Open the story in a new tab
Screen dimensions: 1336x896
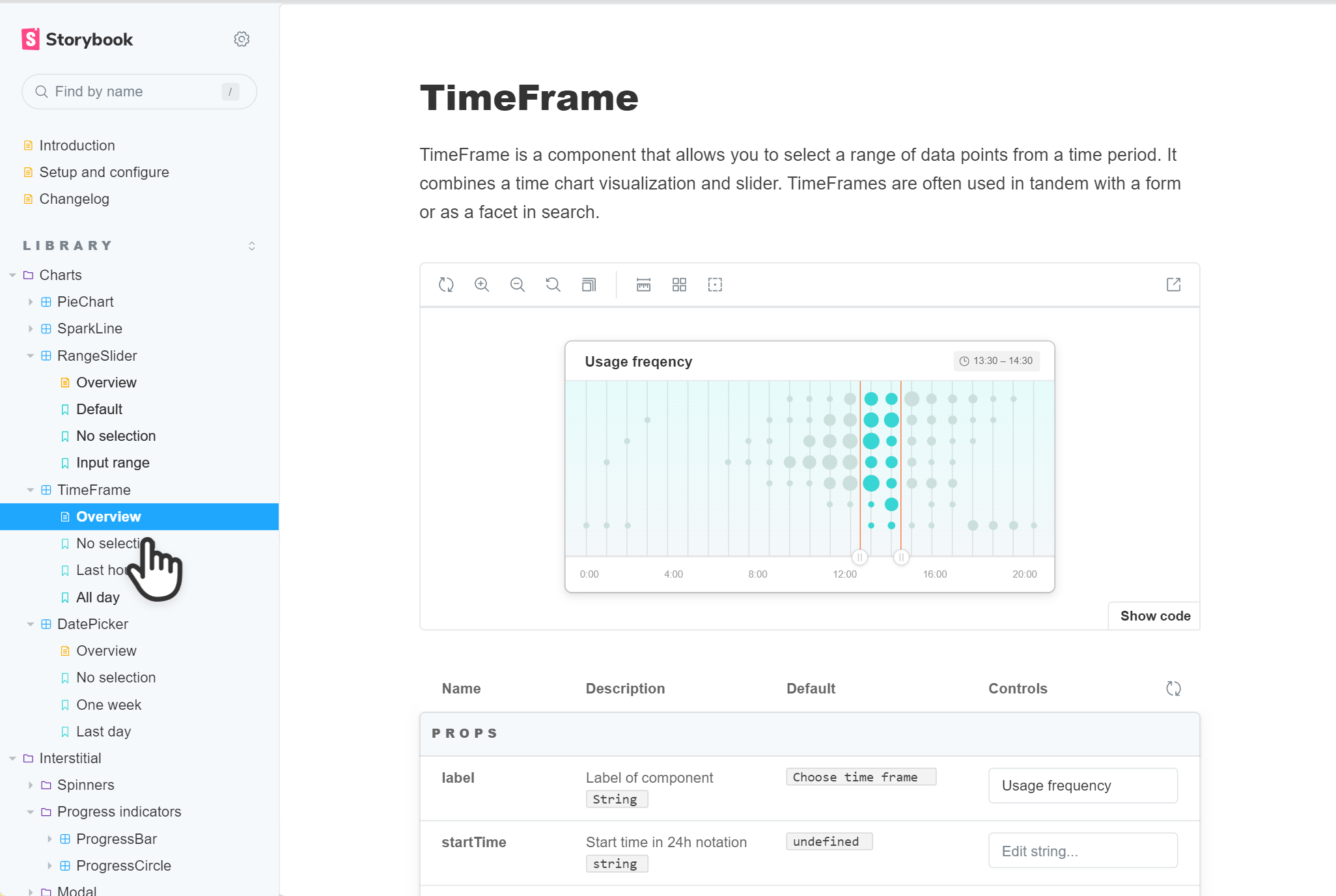pos(1174,285)
